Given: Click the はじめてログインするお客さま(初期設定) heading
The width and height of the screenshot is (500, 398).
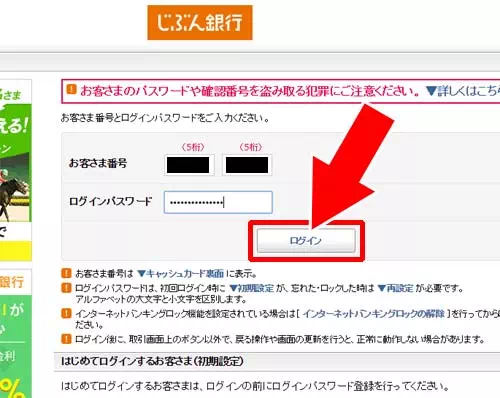Looking at the screenshot, I should [152, 361].
